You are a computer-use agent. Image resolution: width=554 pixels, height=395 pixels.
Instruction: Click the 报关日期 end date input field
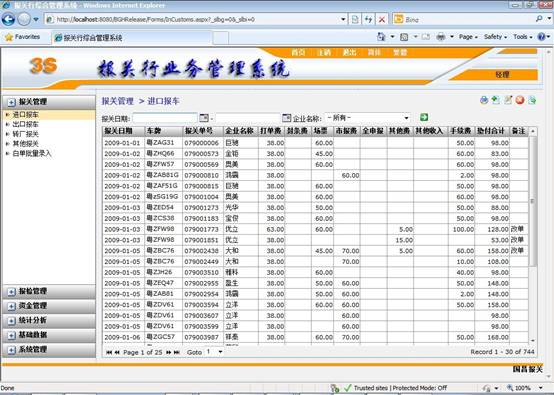(x=248, y=118)
